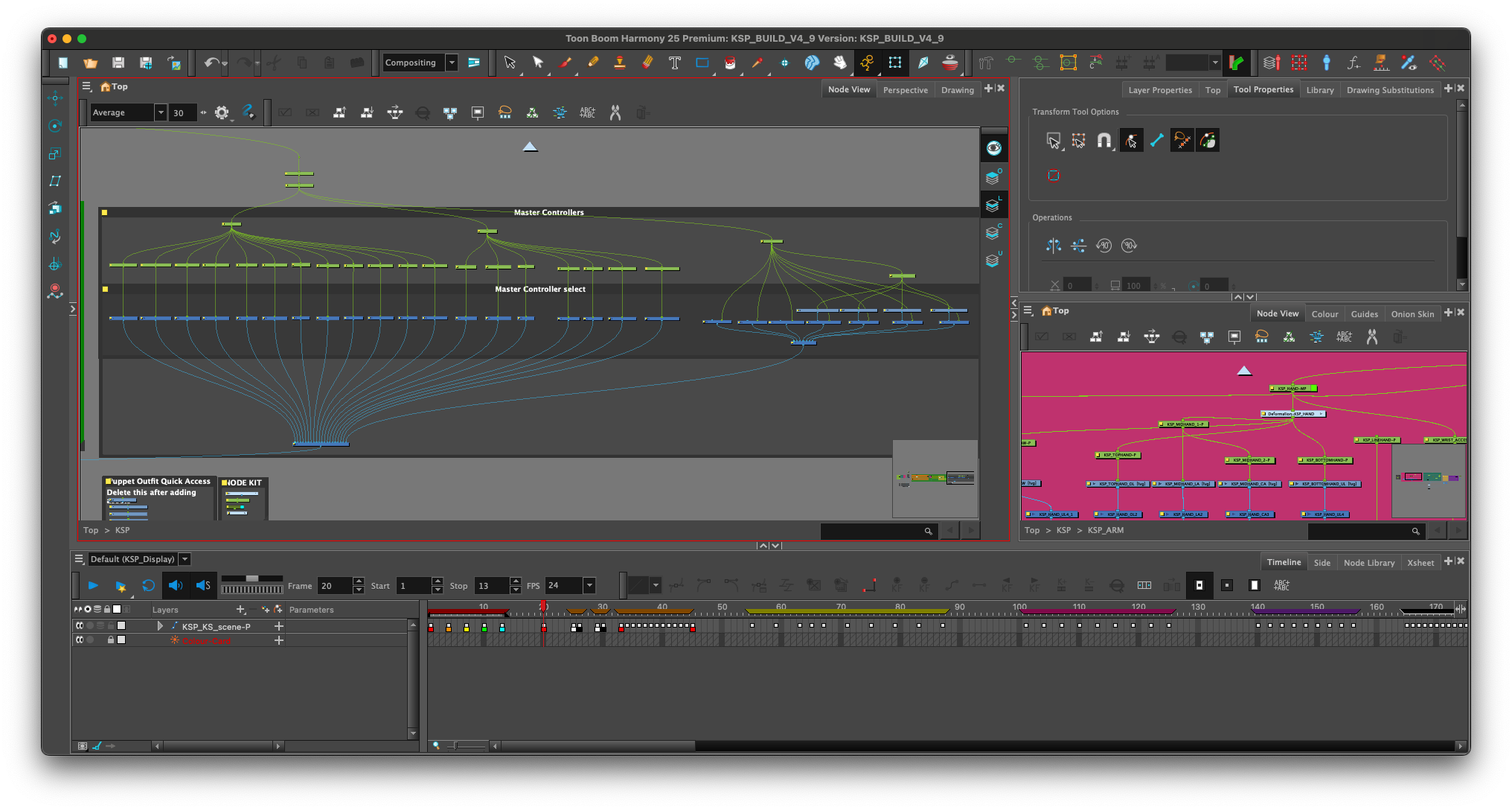Click KSP_ARM in the small Node View breadcrumb
Viewport: 1512px width, 810px height.
point(1105,530)
